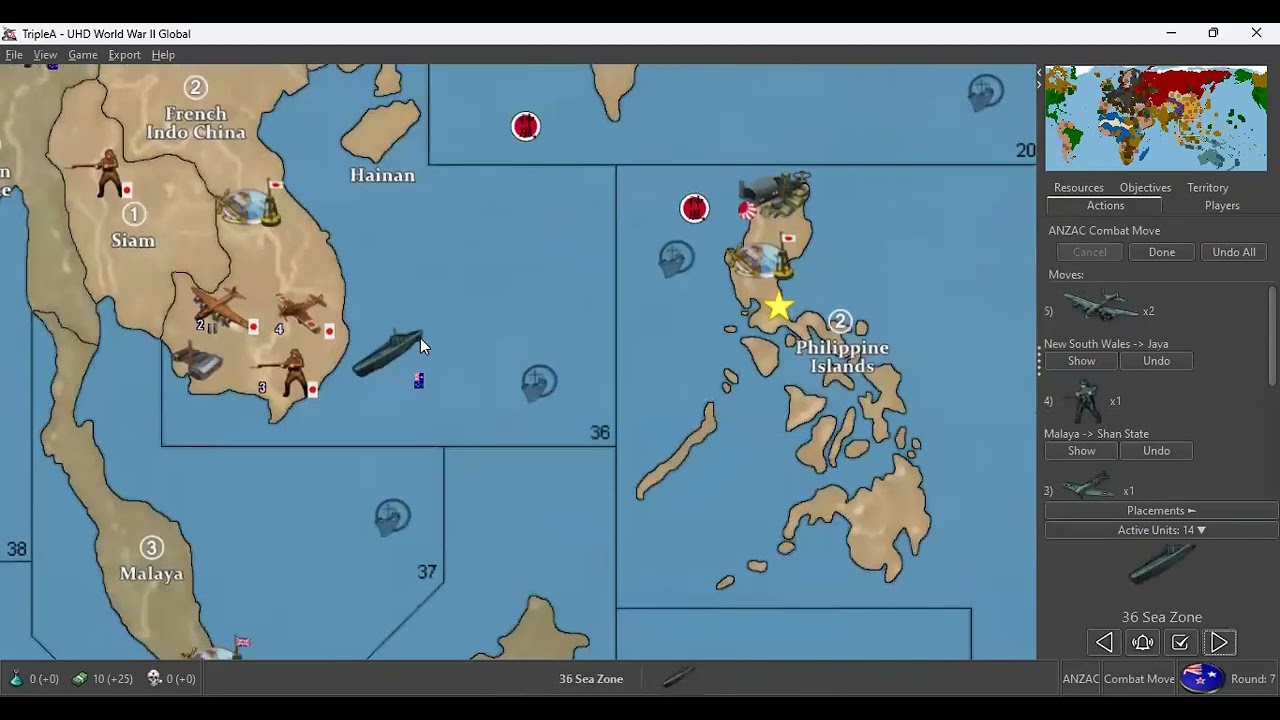Show the New South Wales to Java move
This screenshot has height=720, width=1280.
coord(1081,361)
